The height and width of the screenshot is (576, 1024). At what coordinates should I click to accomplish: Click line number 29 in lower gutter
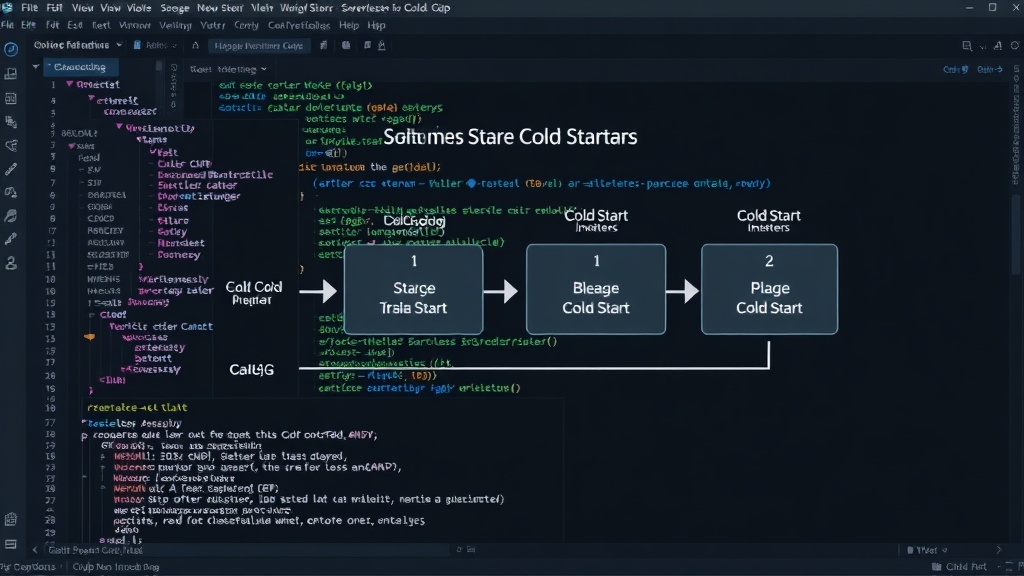pos(51,533)
